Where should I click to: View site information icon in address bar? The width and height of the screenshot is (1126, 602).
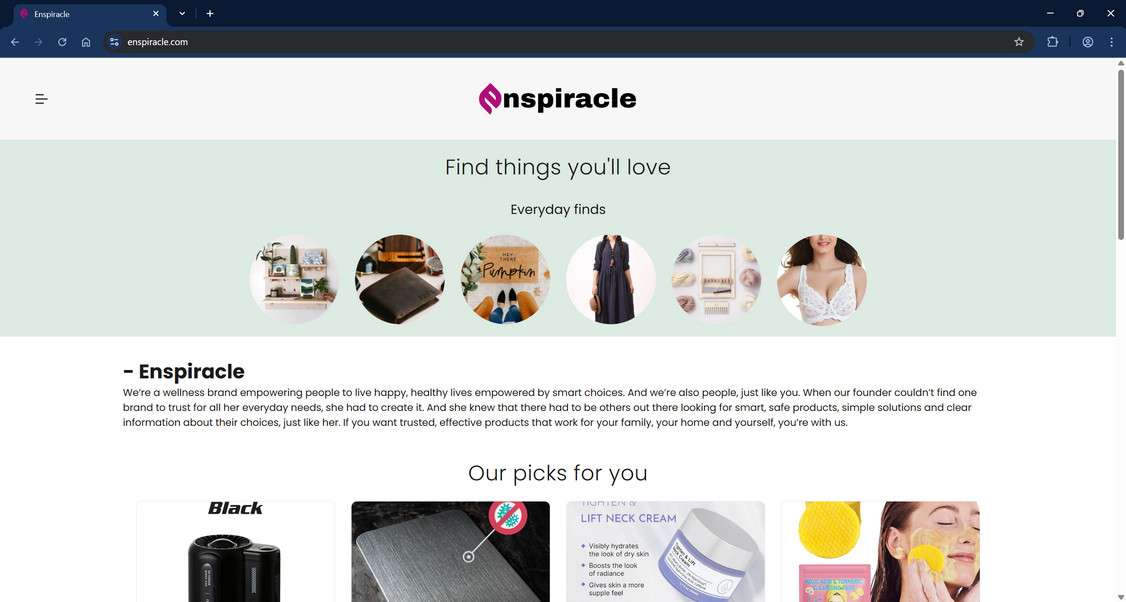tap(114, 42)
